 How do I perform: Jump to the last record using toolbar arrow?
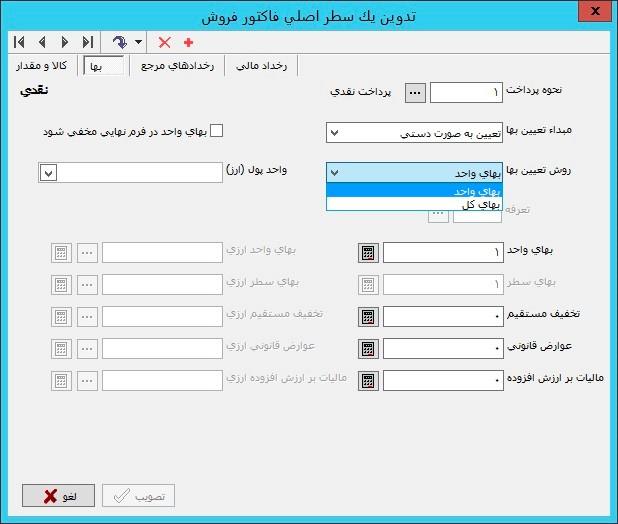pyautogui.click(x=88, y=42)
